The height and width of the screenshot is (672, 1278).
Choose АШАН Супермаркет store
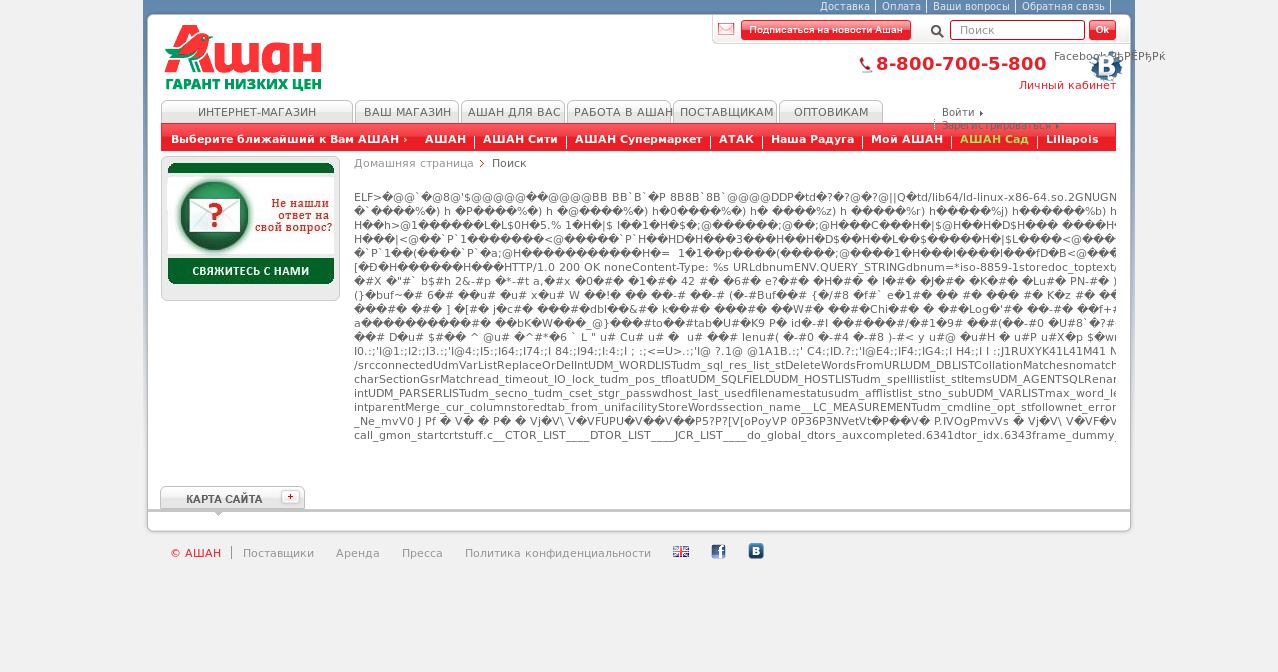click(x=638, y=139)
